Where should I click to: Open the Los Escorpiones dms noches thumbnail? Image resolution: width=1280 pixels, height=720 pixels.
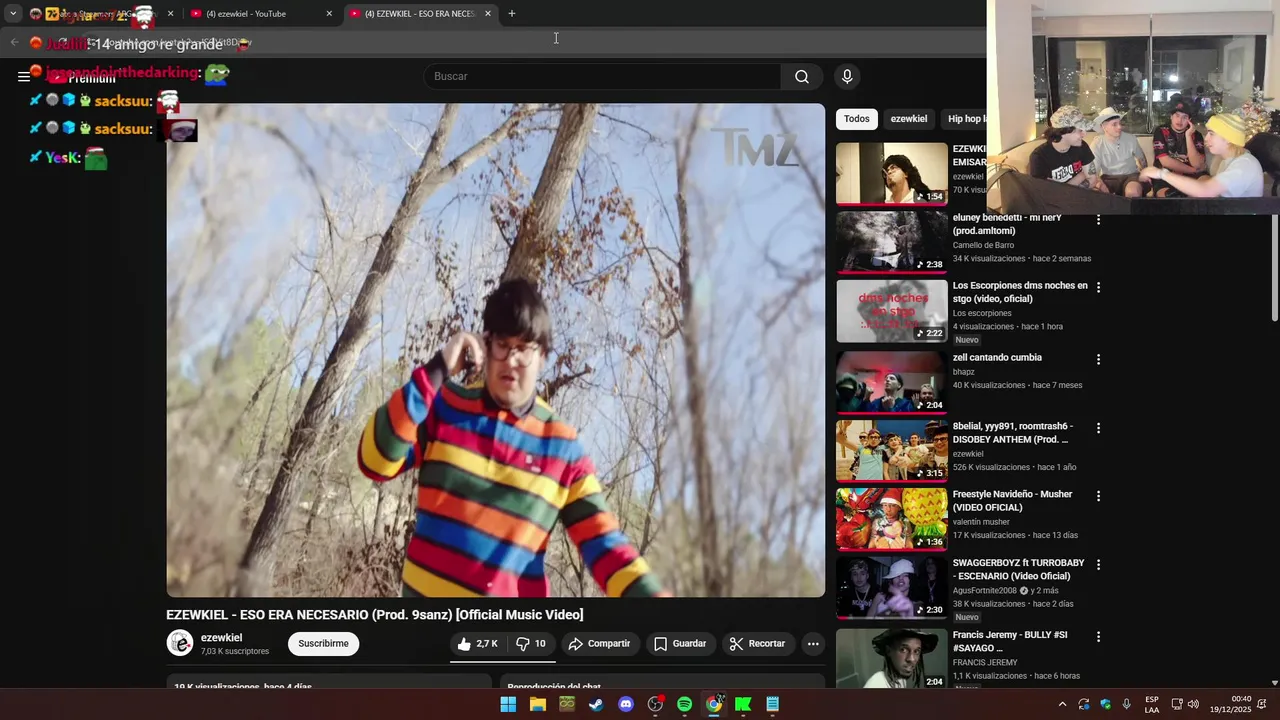pyautogui.click(x=891, y=311)
